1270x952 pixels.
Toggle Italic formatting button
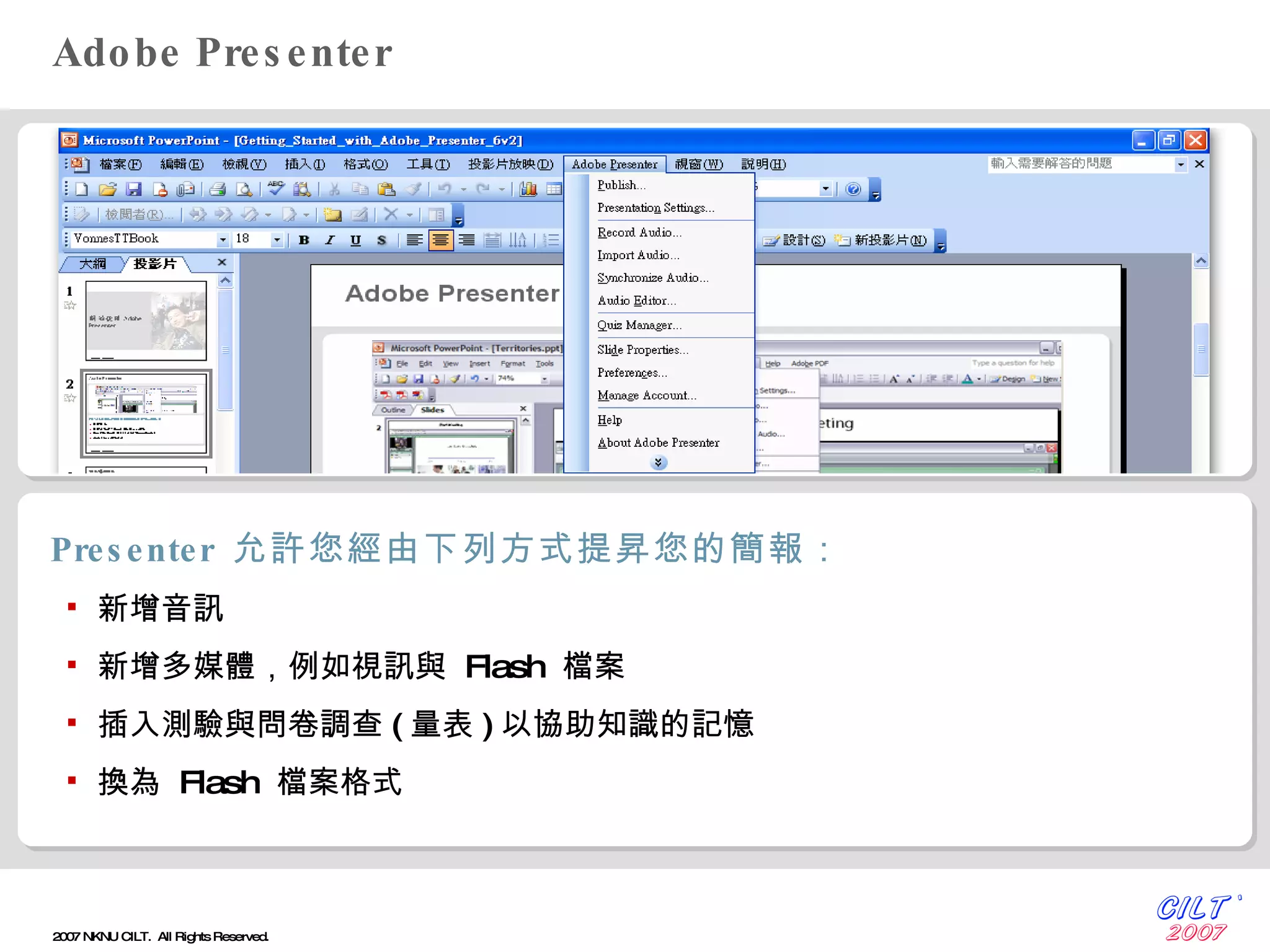click(x=330, y=240)
